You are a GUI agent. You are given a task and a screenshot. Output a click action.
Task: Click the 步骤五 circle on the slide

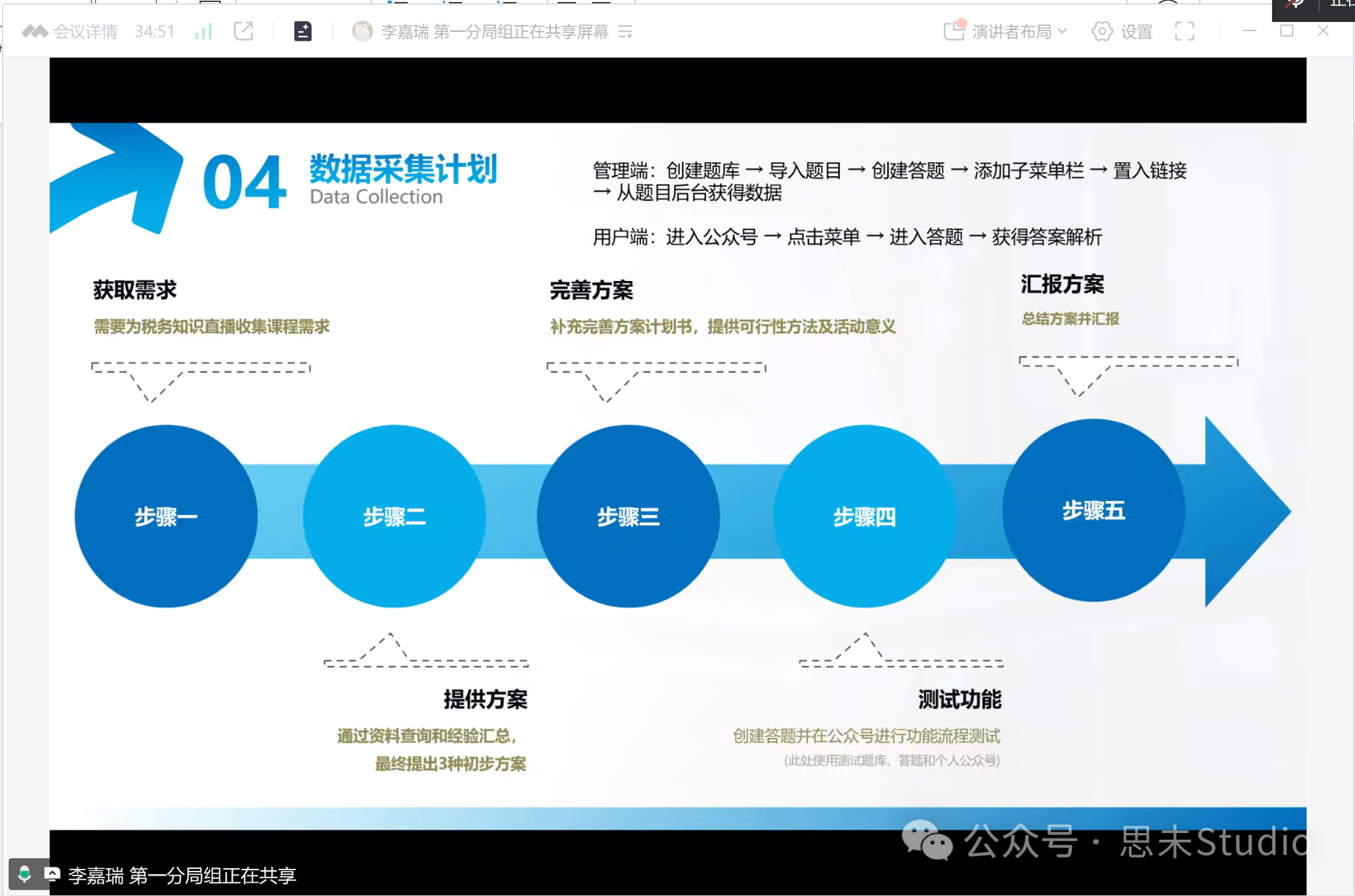[1093, 511]
